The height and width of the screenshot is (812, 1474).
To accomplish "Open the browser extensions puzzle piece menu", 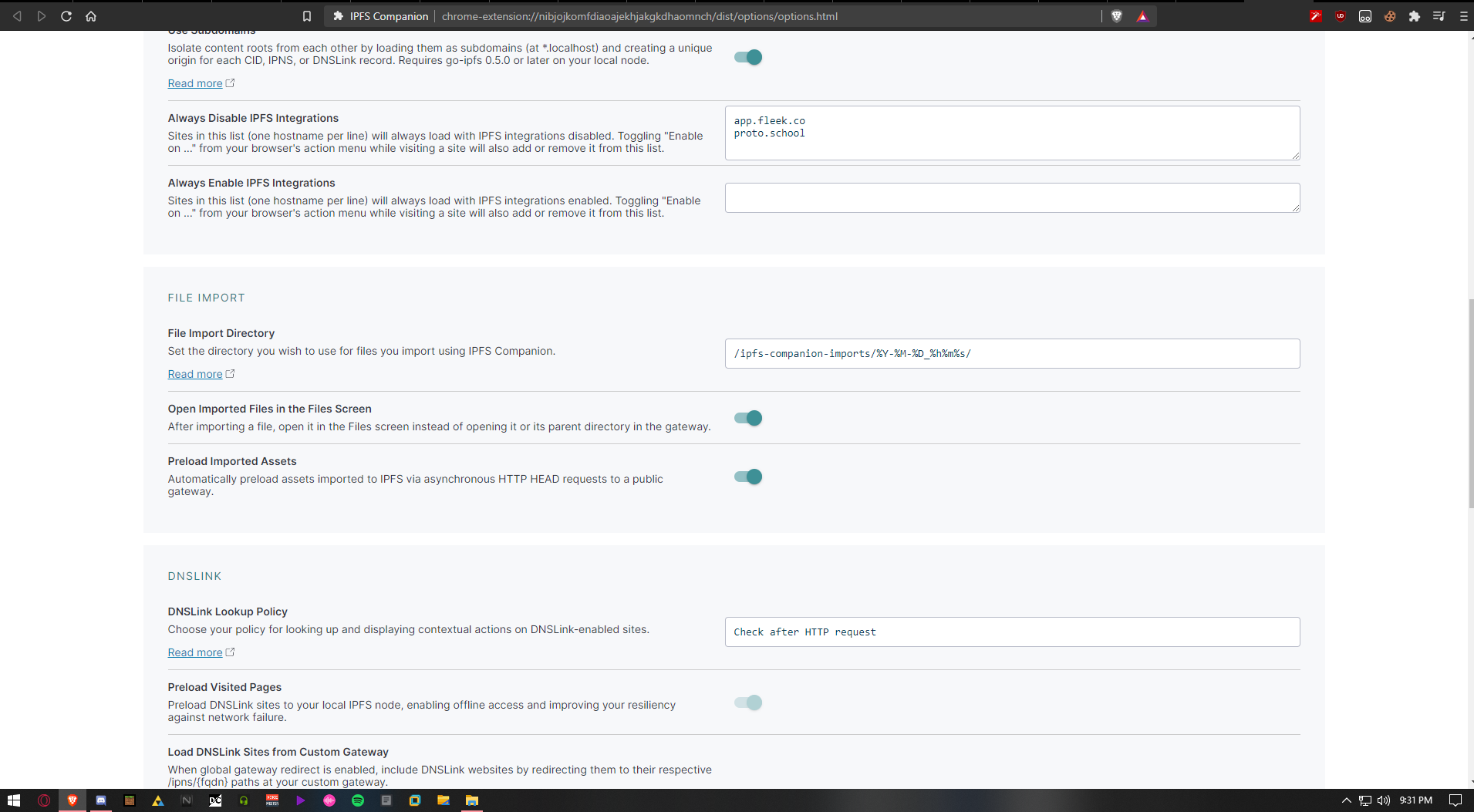I will click(x=1415, y=15).
